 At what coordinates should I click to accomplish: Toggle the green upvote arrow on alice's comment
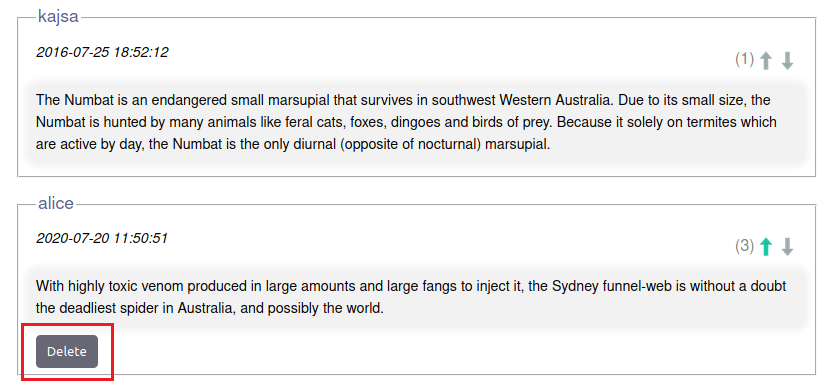pyautogui.click(x=765, y=247)
